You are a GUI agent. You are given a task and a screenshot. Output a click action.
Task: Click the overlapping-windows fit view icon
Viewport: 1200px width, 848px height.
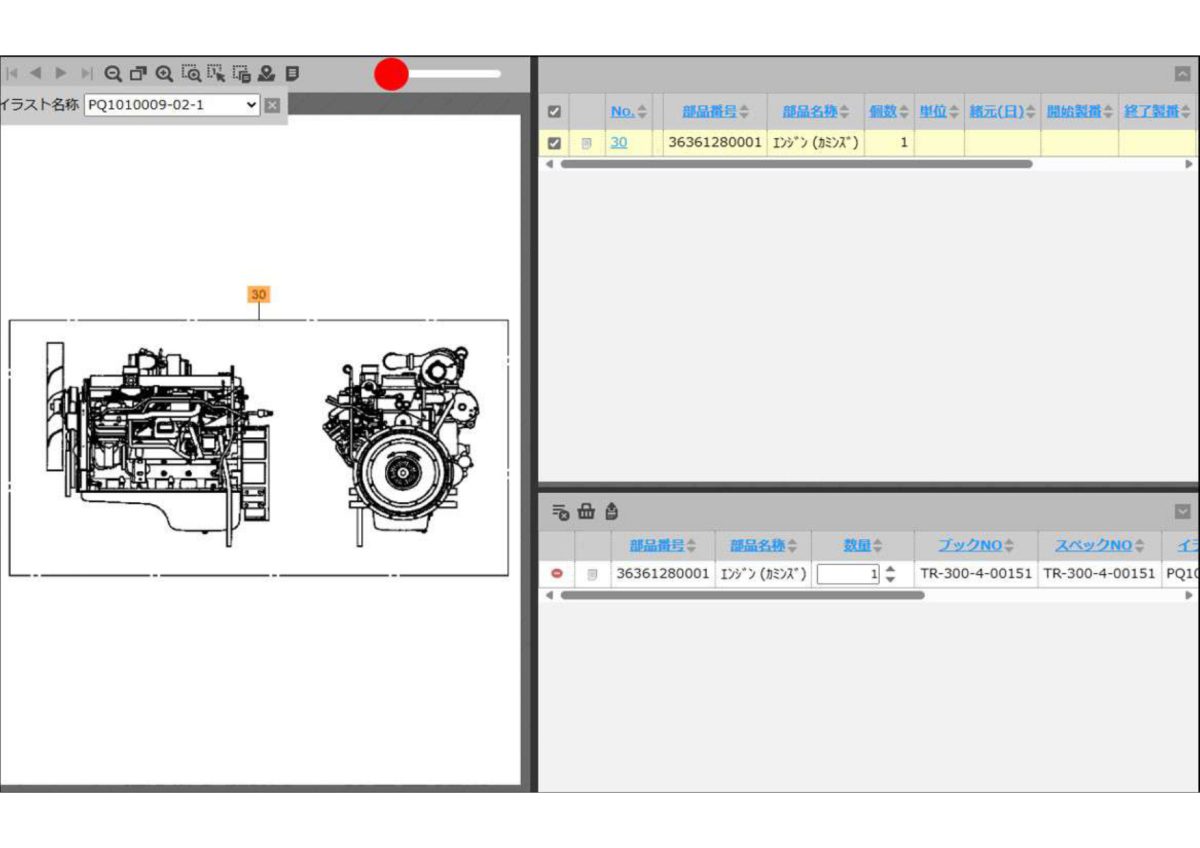coord(138,73)
